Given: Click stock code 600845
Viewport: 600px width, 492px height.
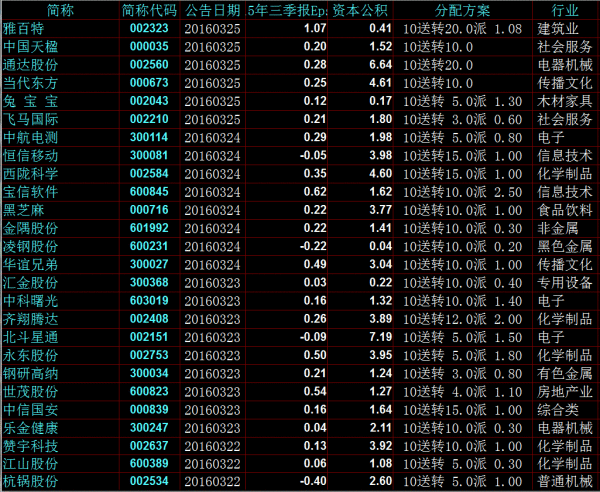Looking at the screenshot, I should (149, 192).
